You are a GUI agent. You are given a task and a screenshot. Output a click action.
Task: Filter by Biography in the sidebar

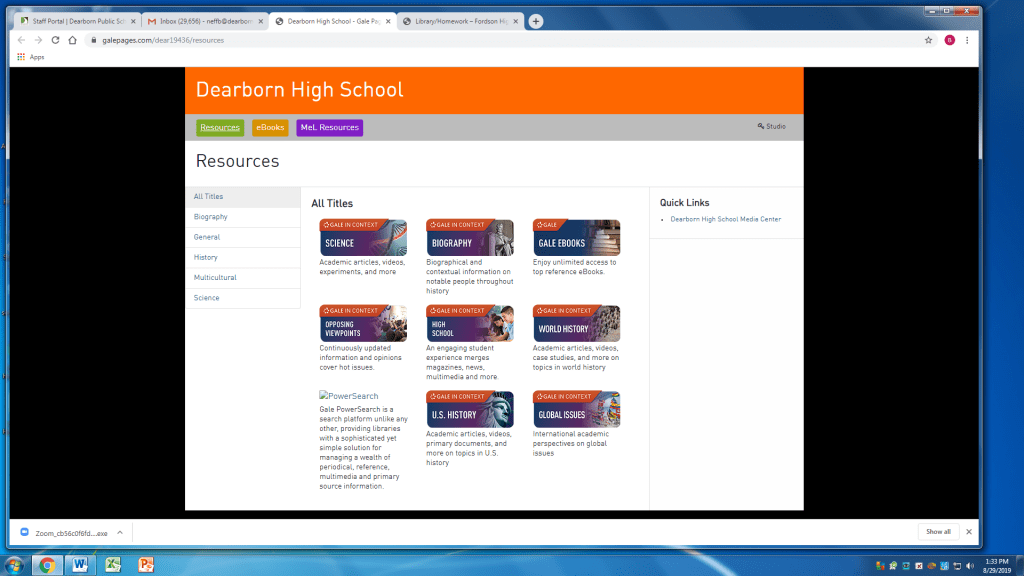click(243, 217)
